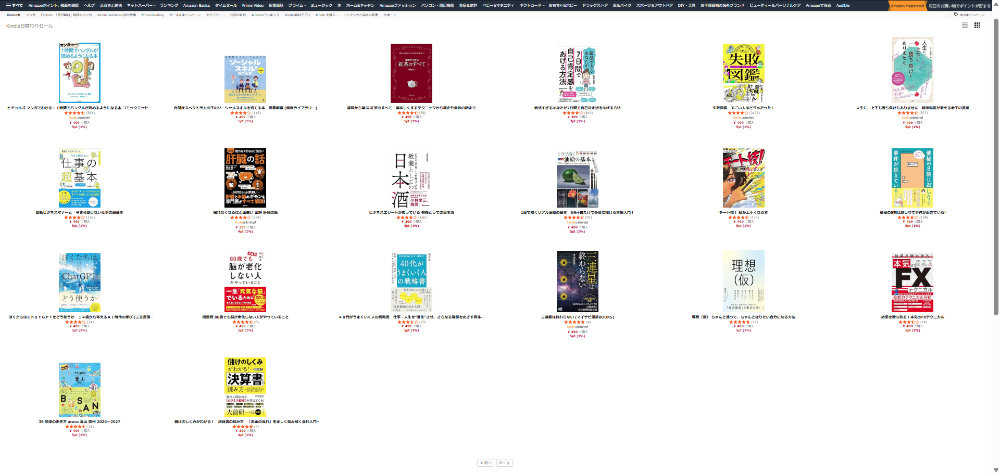Screen dimensions: 1000x474
Task: Go to Amazon Basics in nav bar
Action: point(196,5)
